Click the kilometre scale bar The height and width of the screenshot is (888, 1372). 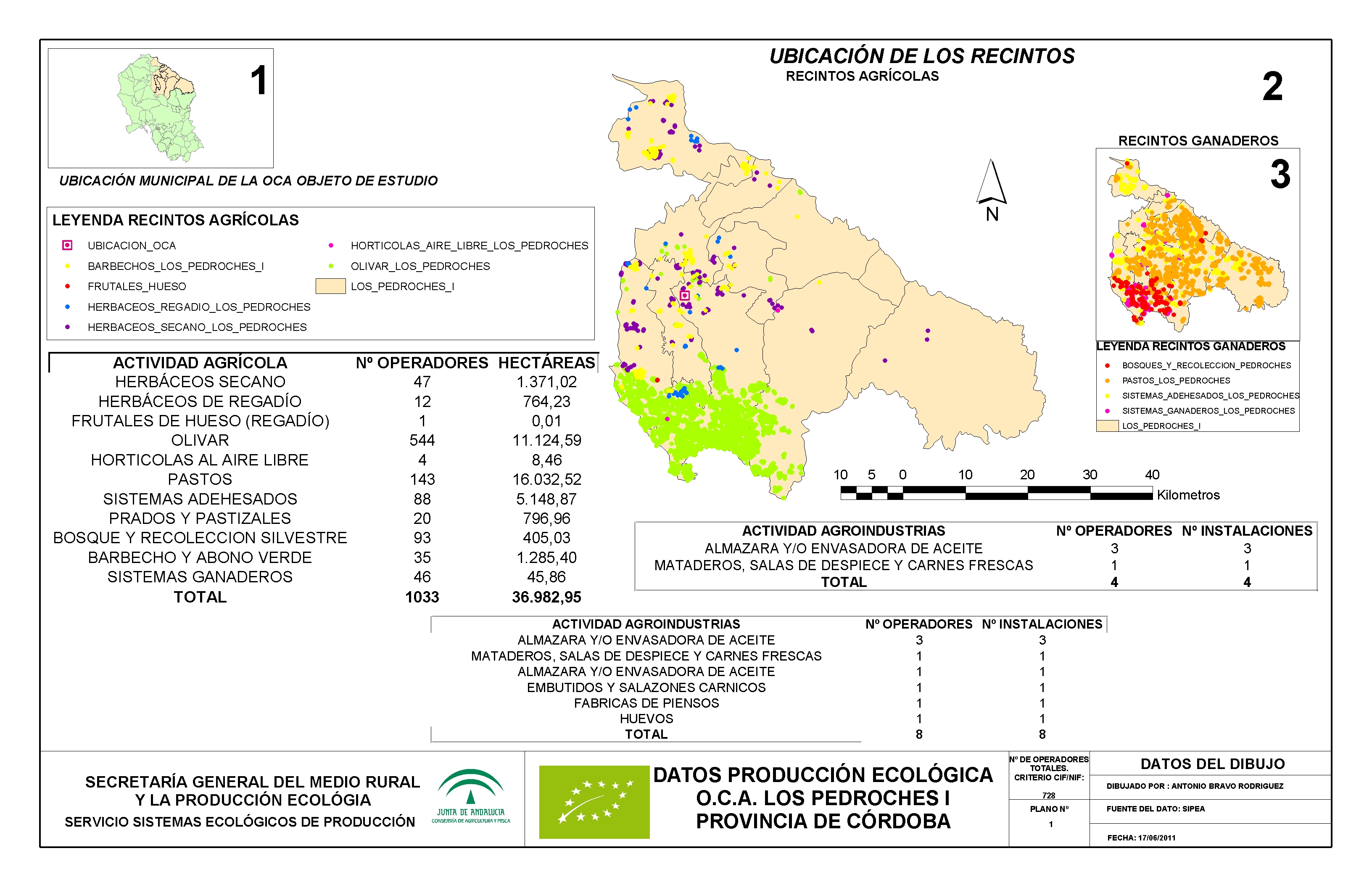pyautogui.click(x=996, y=492)
